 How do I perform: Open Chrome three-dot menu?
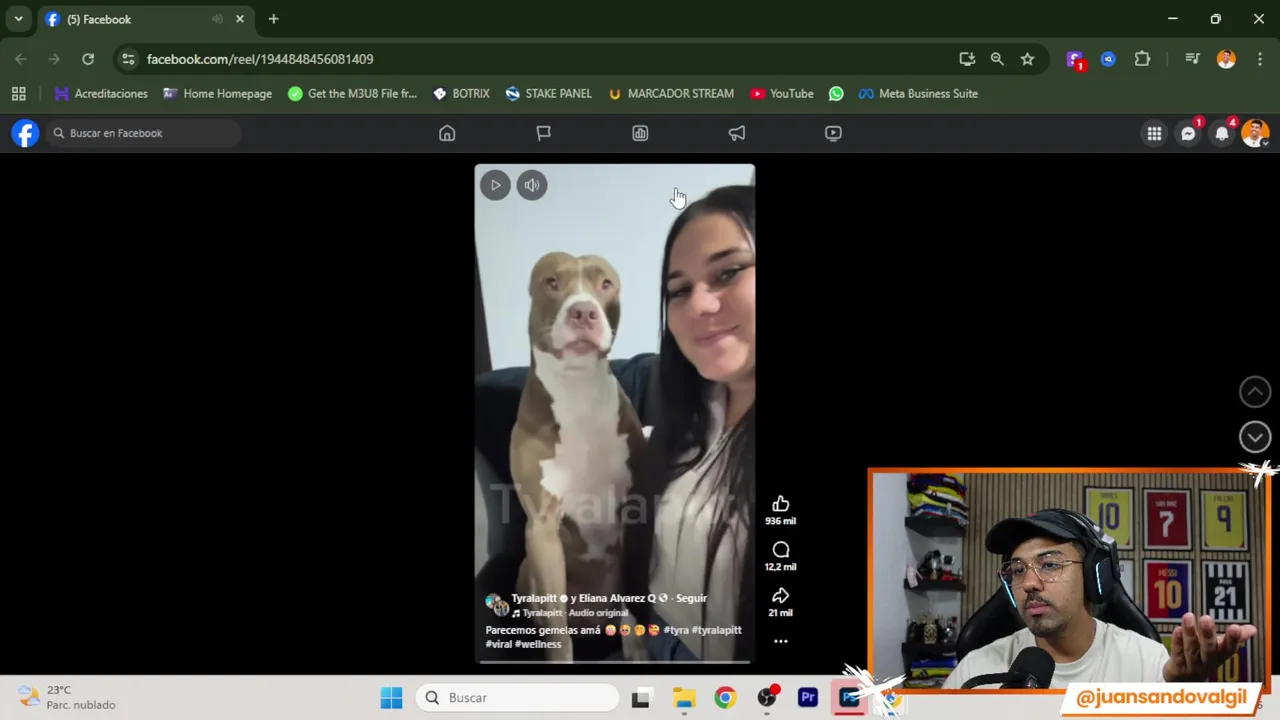[x=1259, y=59]
